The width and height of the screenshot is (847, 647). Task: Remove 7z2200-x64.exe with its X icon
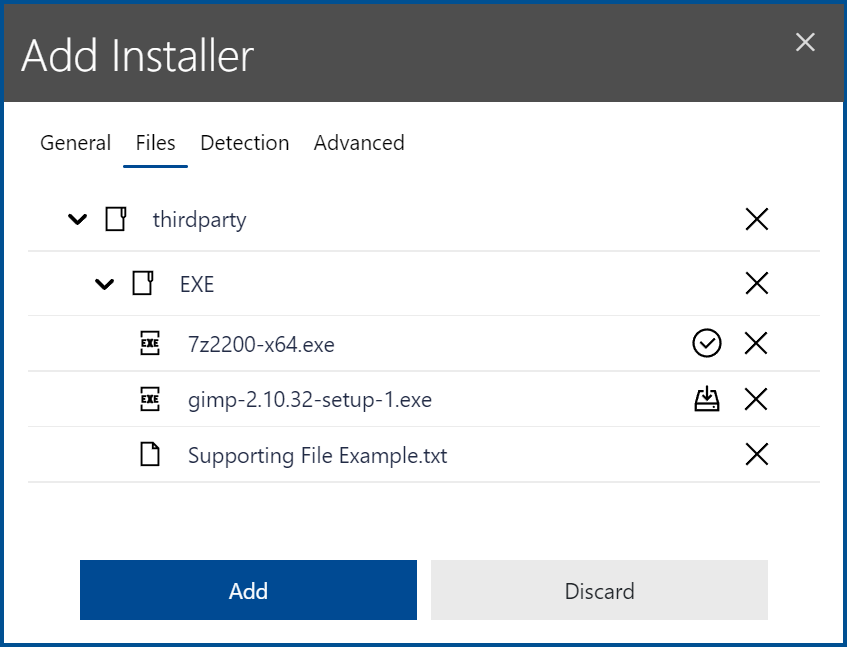[756, 343]
